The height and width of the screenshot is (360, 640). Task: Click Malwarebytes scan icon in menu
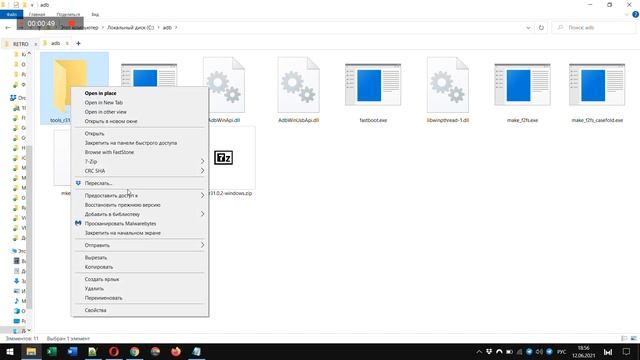click(x=78, y=223)
